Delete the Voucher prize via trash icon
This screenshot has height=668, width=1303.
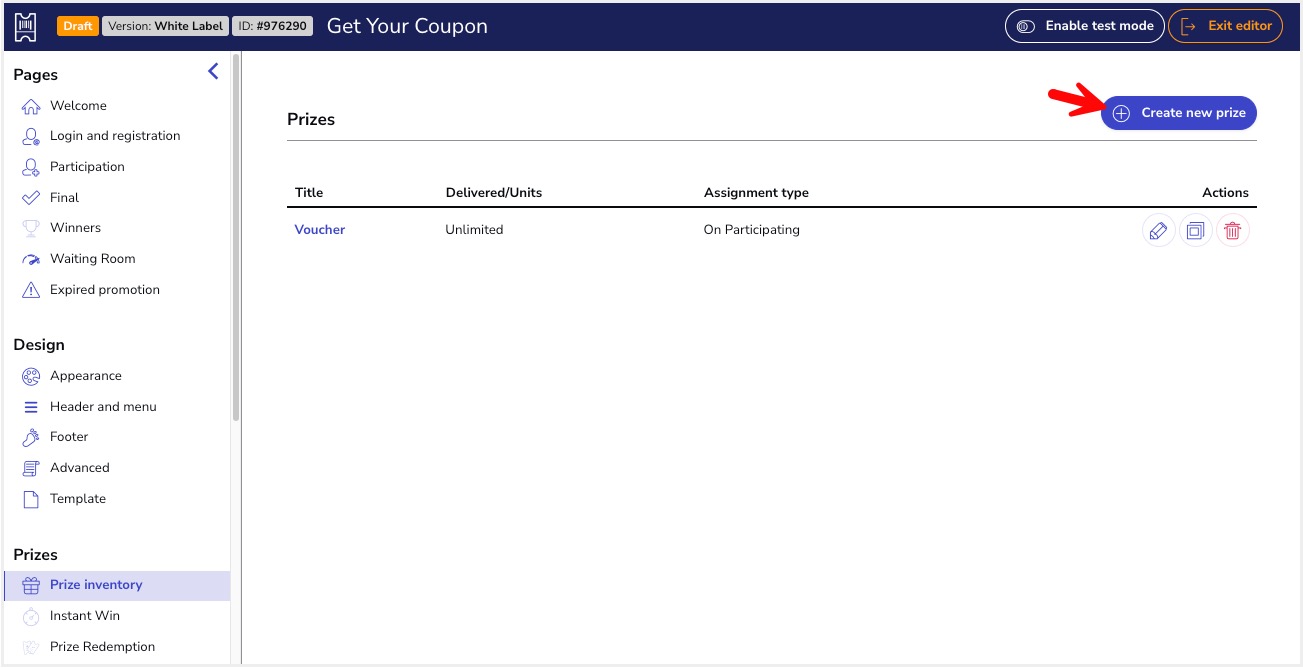[x=1232, y=230]
